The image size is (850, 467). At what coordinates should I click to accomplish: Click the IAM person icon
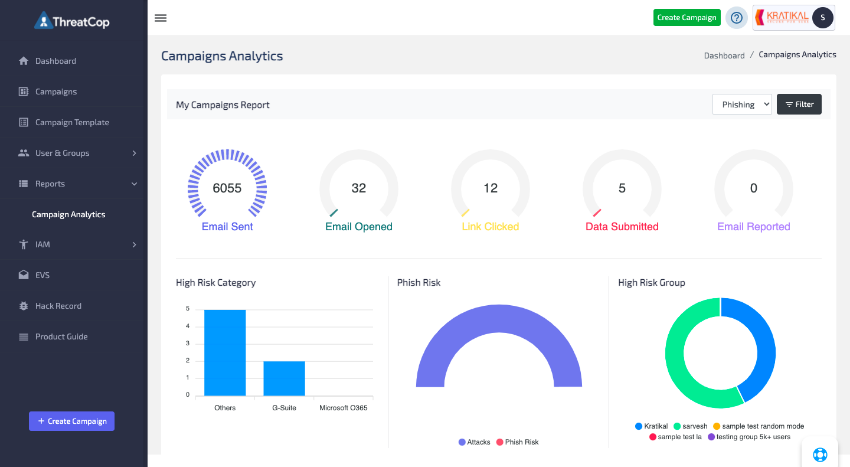(x=23, y=244)
